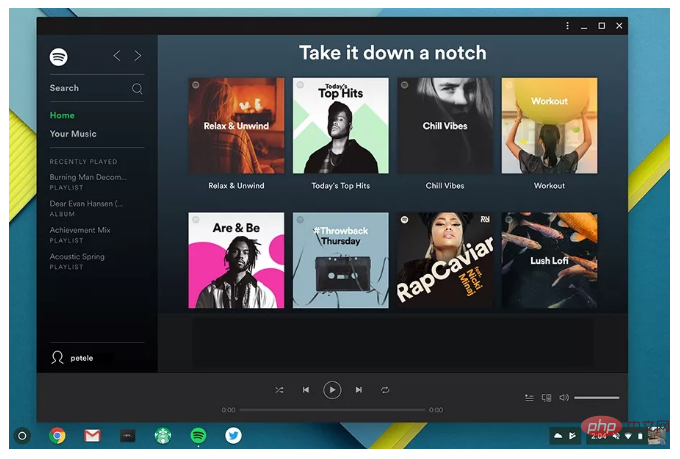This screenshot has width=680, height=459.
Task: Open the #Throwback Thursday playlist cover
Action: [x=340, y=260]
